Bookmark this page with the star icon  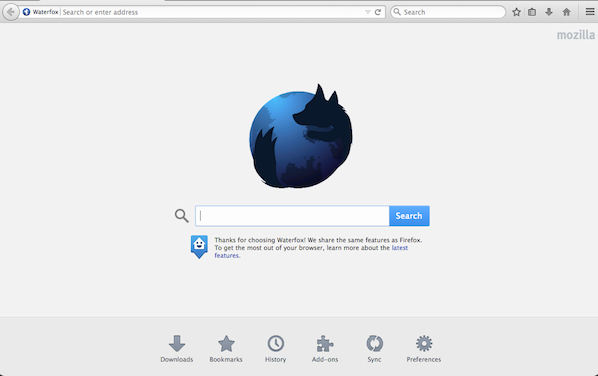(x=516, y=12)
